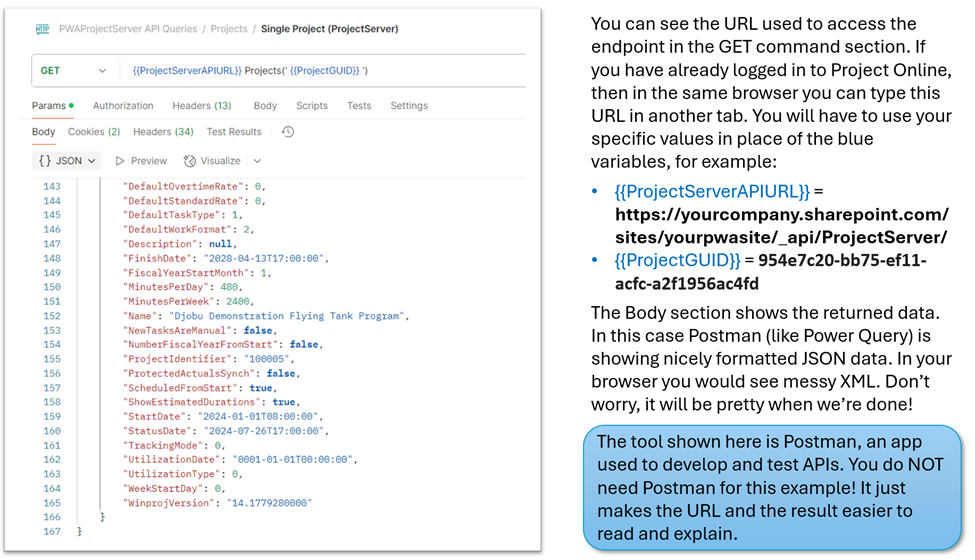This screenshot has width=975, height=560.
Task: Select the response Body tab
Action: (44, 132)
